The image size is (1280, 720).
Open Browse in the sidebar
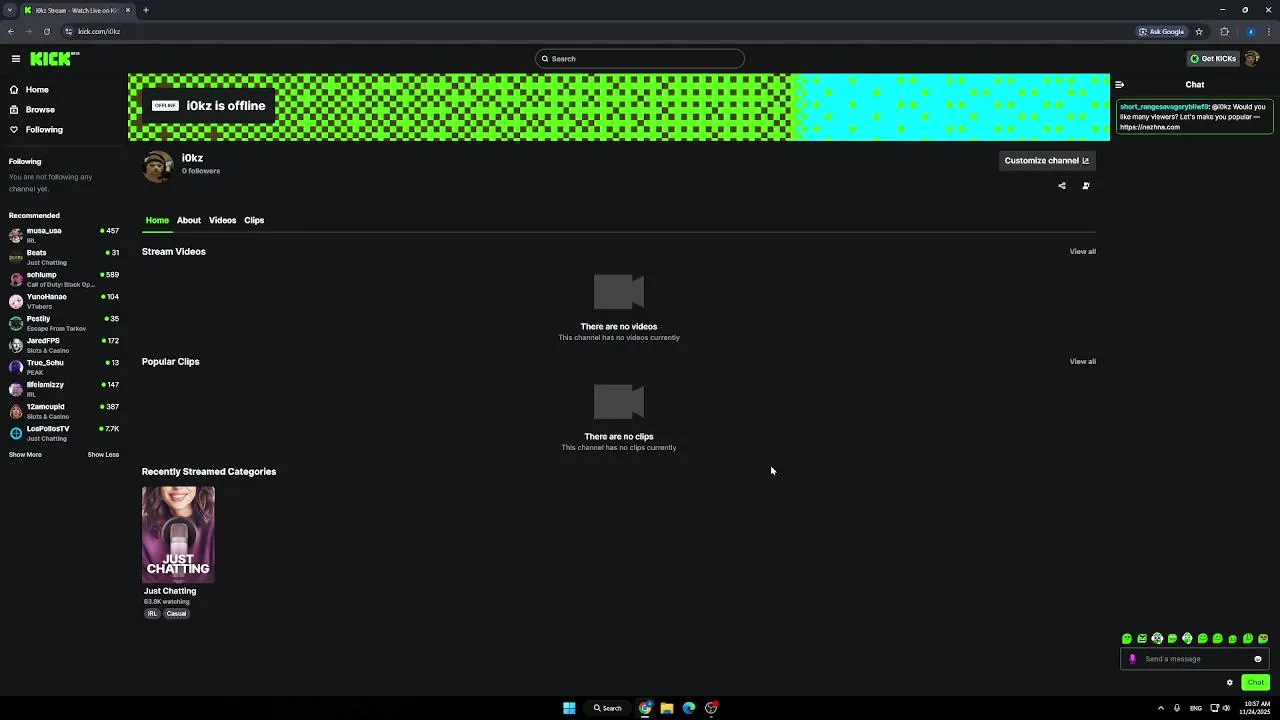pyautogui.click(x=40, y=110)
